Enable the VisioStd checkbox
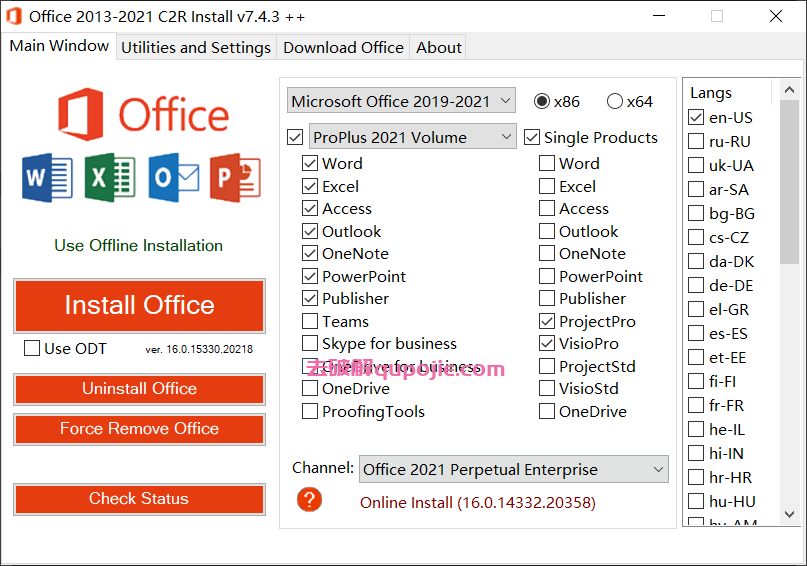This screenshot has height=566, width=807. click(547, 388)
